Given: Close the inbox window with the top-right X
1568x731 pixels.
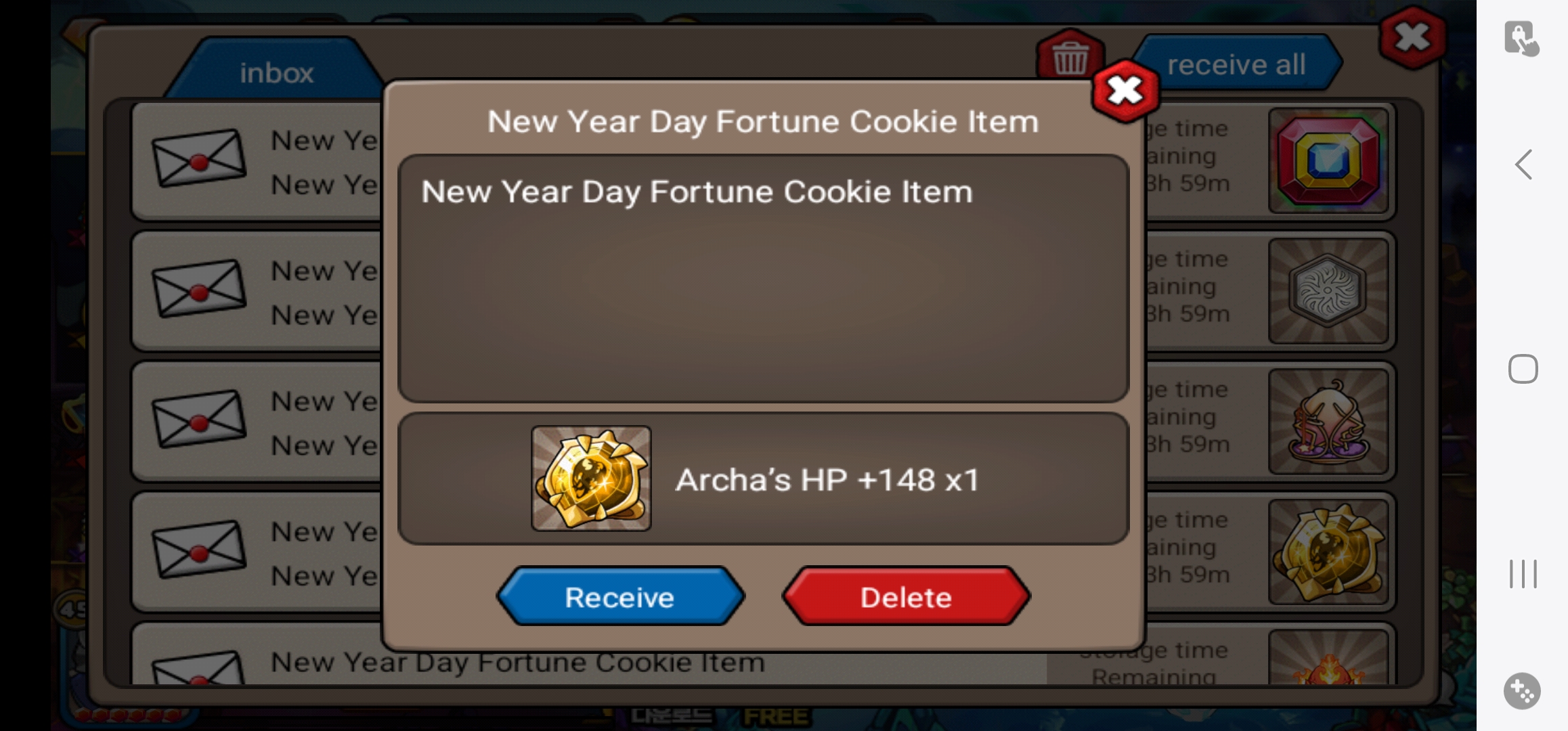Looking at the screenshot, I should pyautogui.click(x=1412, y=37).
